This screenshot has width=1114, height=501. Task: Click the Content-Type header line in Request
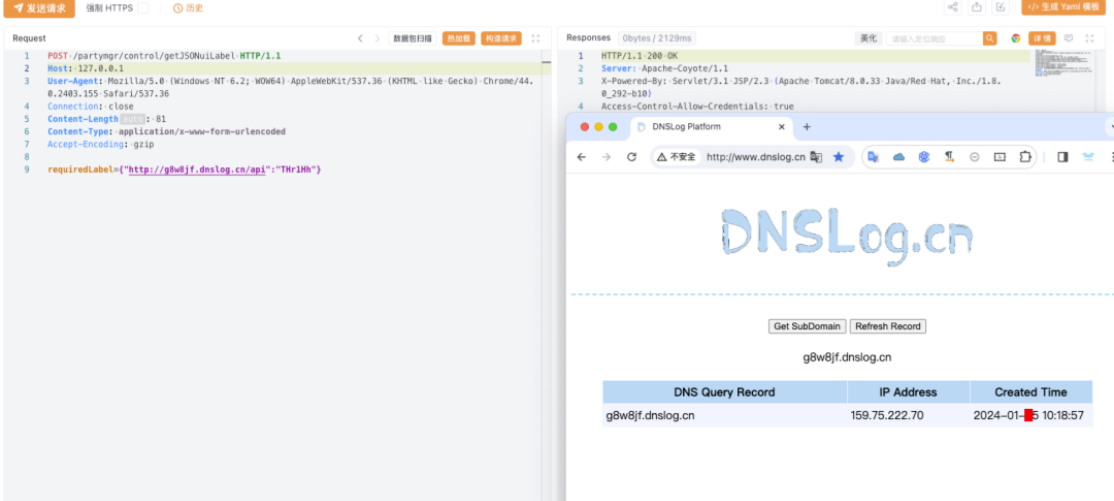tap(166, 131)
